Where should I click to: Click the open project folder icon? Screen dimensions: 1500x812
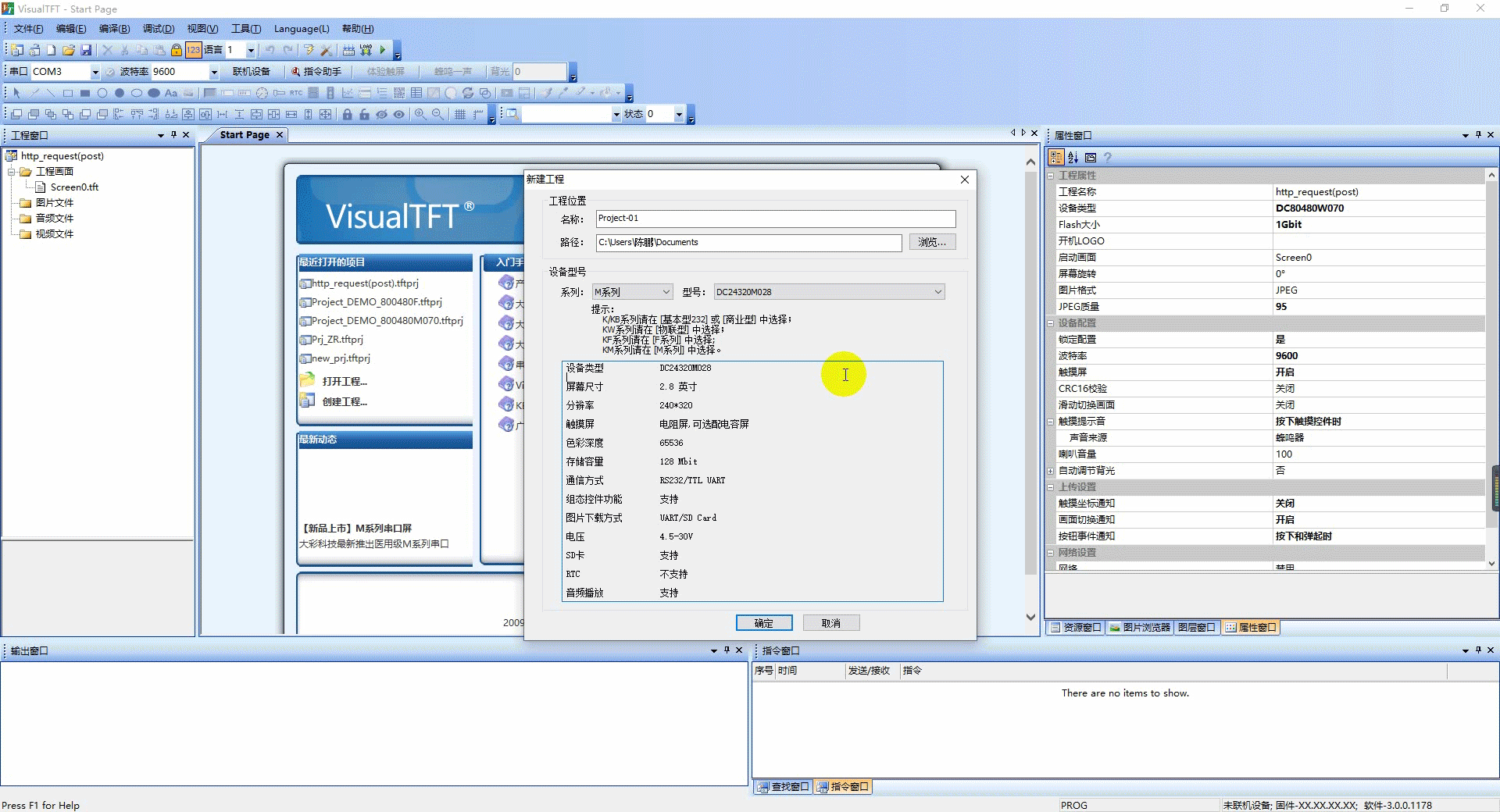pos(69,50)
